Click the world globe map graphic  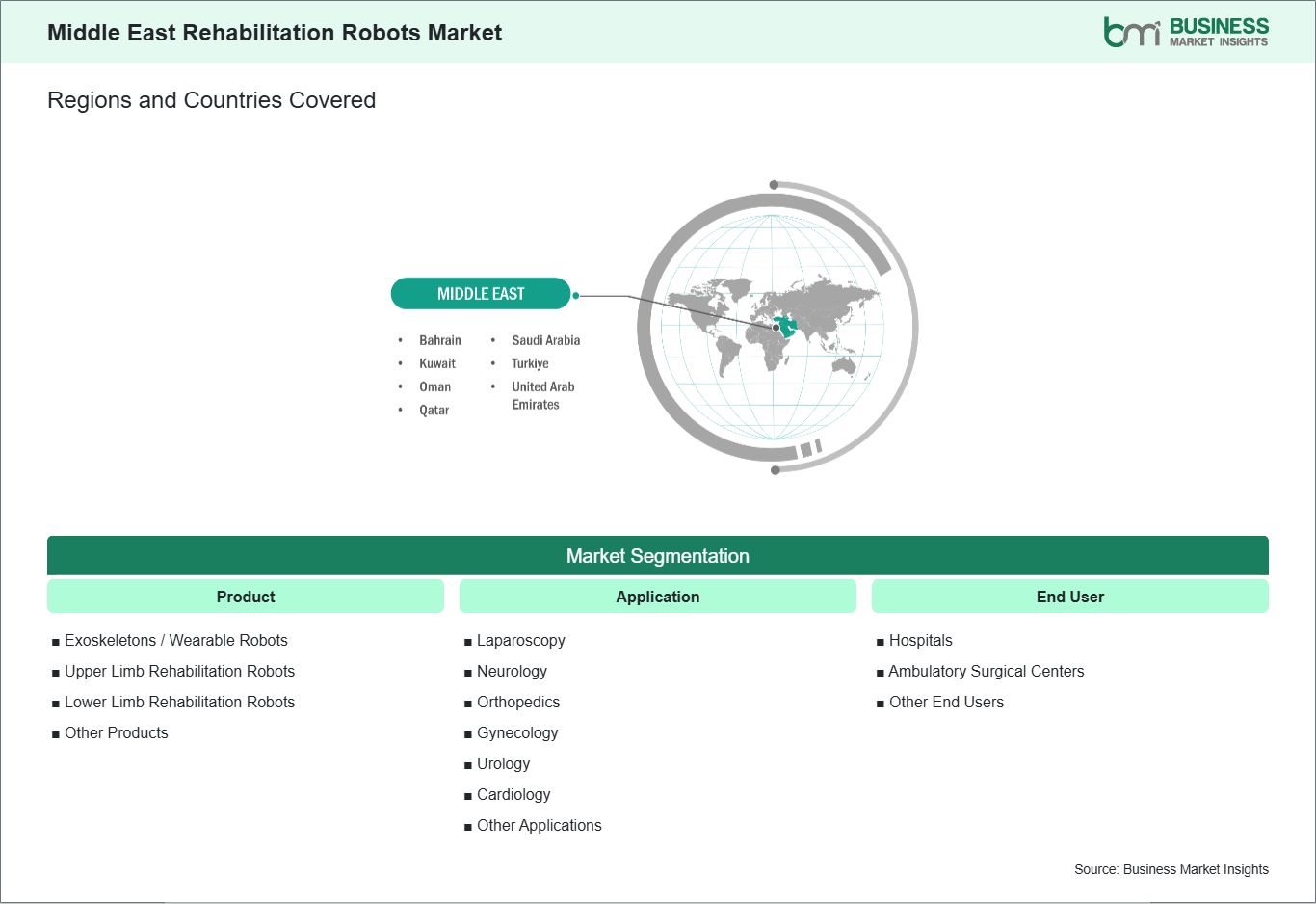[777, 327]
